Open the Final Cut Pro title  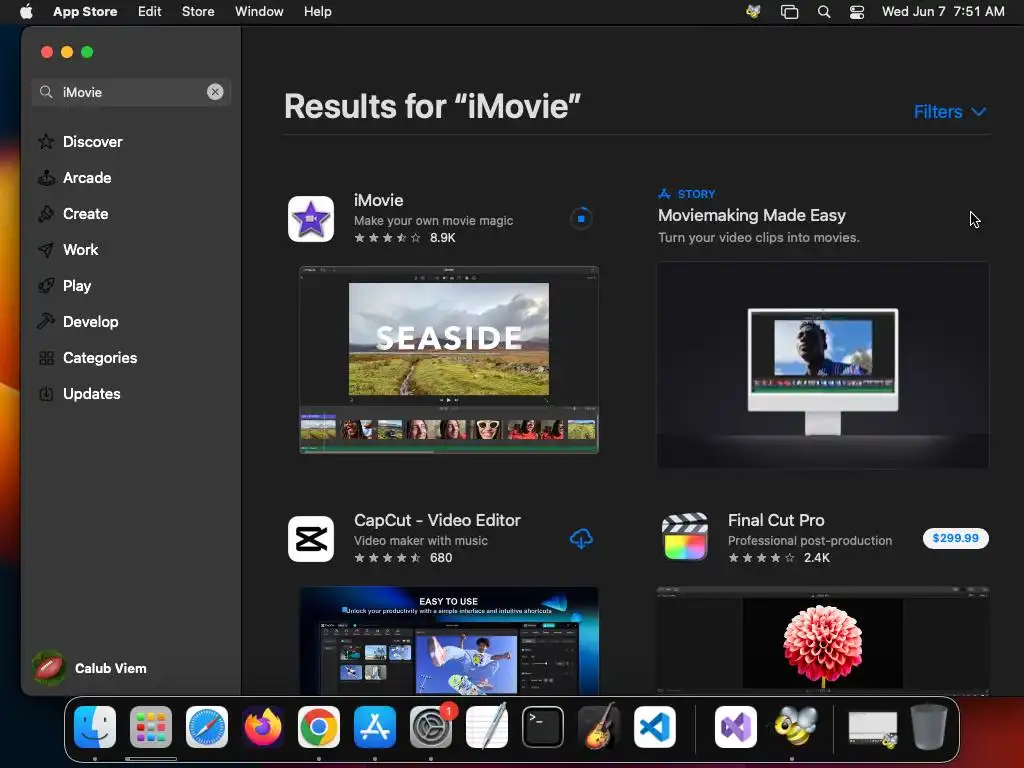point(776,520)
